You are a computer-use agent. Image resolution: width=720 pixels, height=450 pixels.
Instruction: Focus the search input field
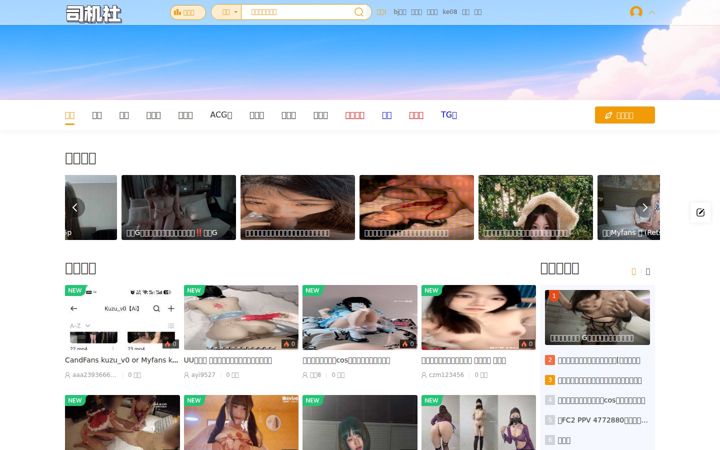tap(297, 12)
